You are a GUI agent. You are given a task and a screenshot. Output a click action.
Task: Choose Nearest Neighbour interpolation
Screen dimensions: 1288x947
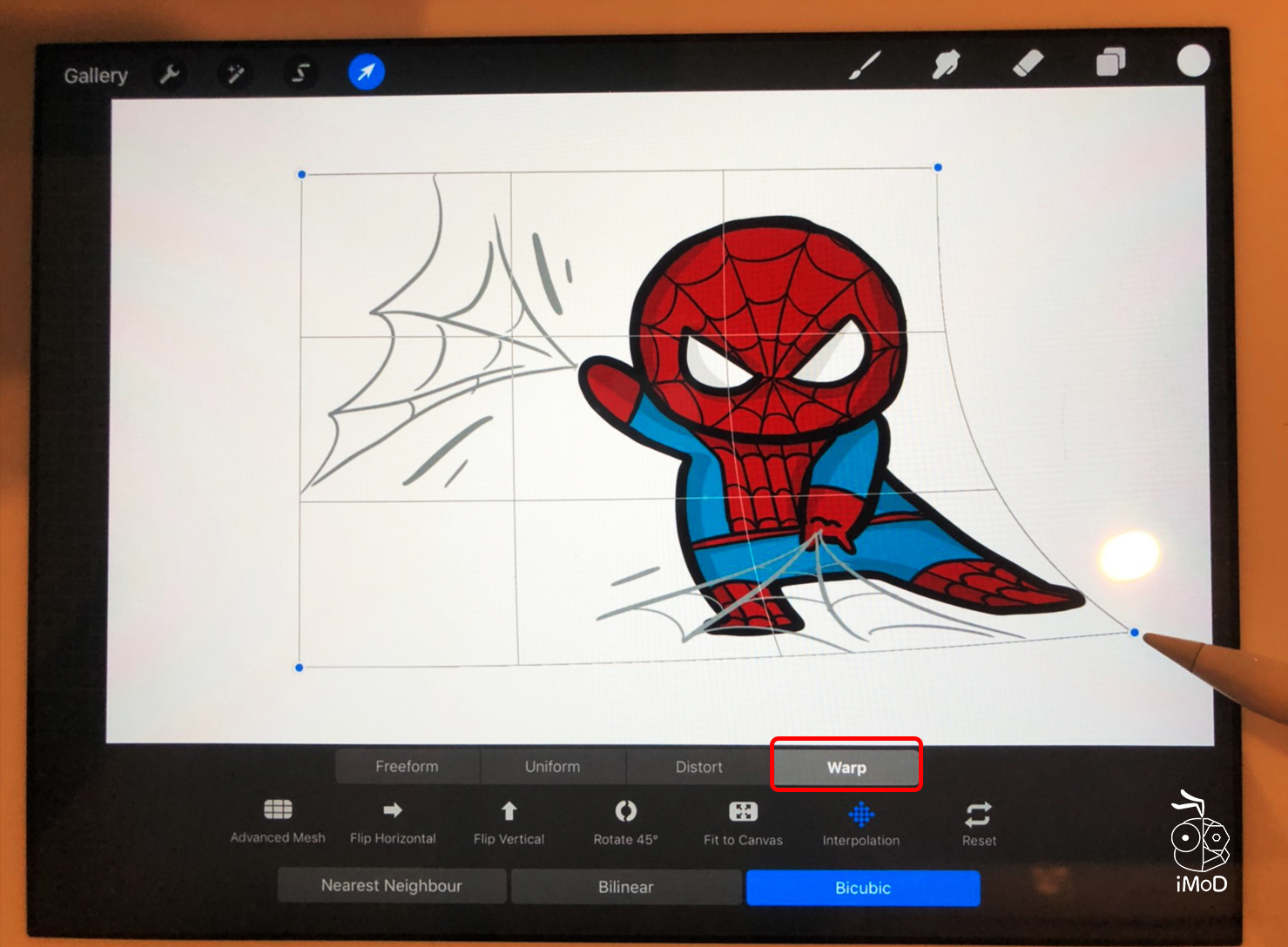392,886
